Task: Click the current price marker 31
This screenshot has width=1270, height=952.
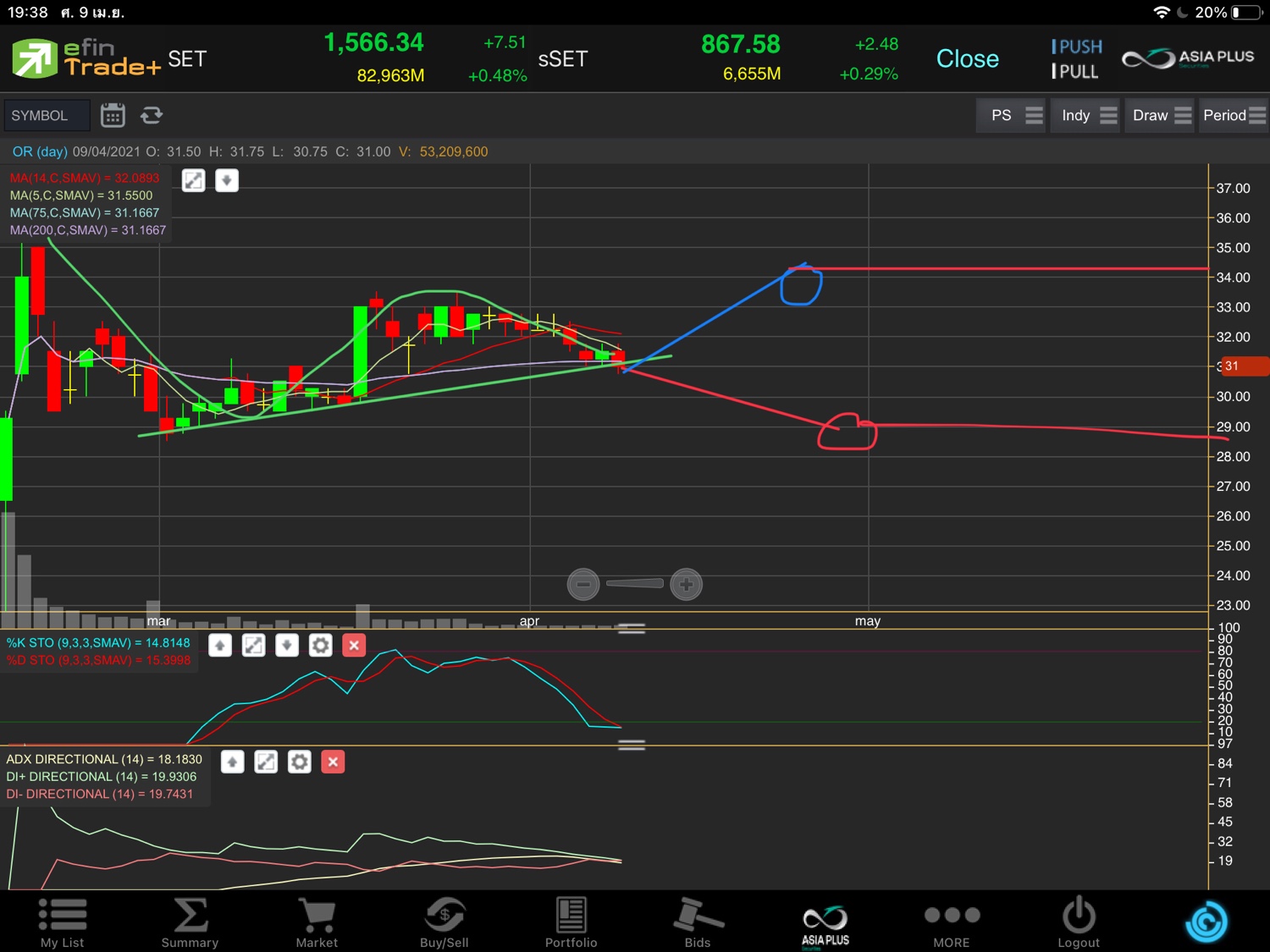Action: pos(1244,366)
